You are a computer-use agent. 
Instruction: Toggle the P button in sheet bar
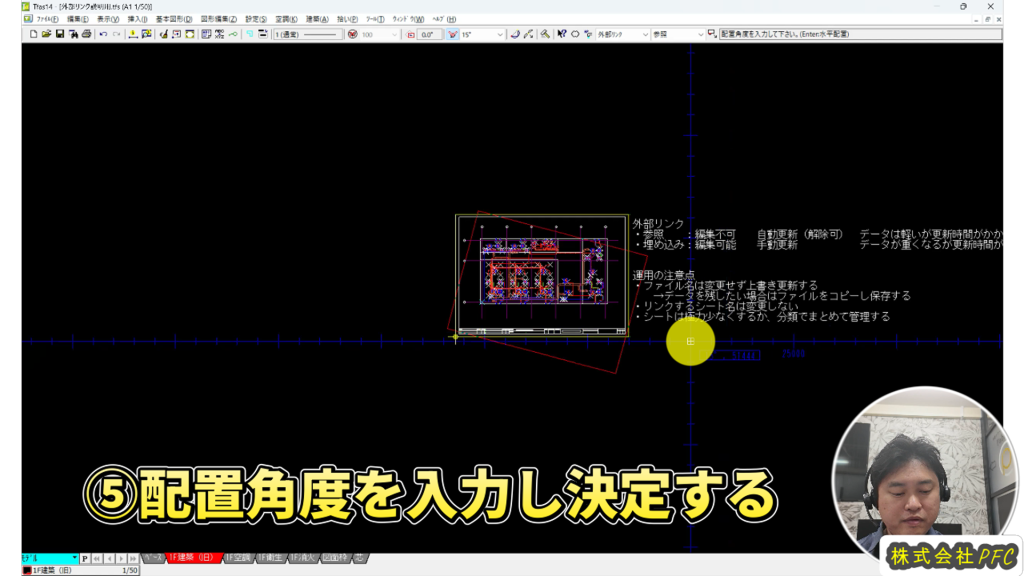pos(85,559)
